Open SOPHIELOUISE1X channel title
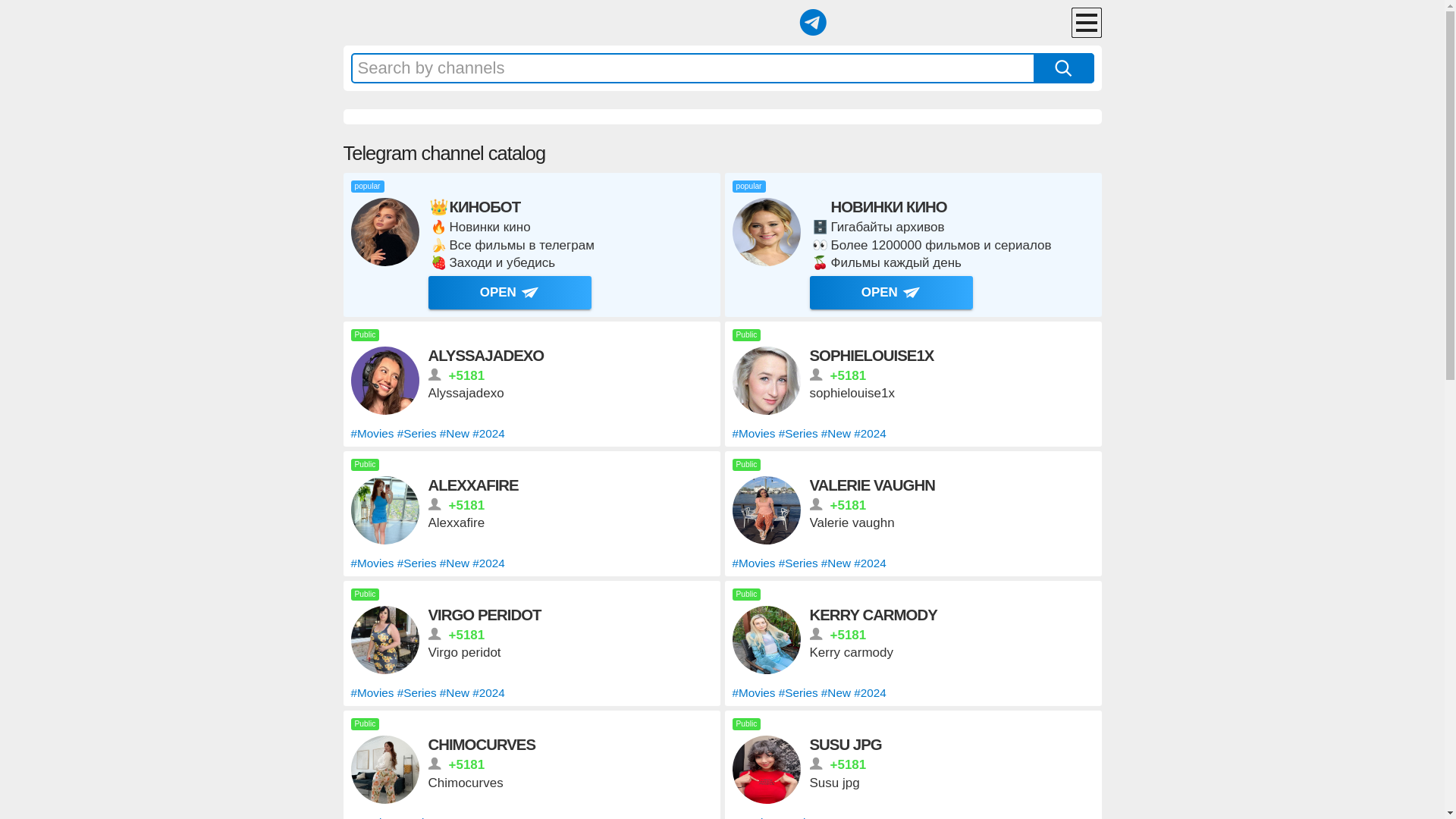The width and height of the screenshot is (1456, 819). click(x=871, y=356)
